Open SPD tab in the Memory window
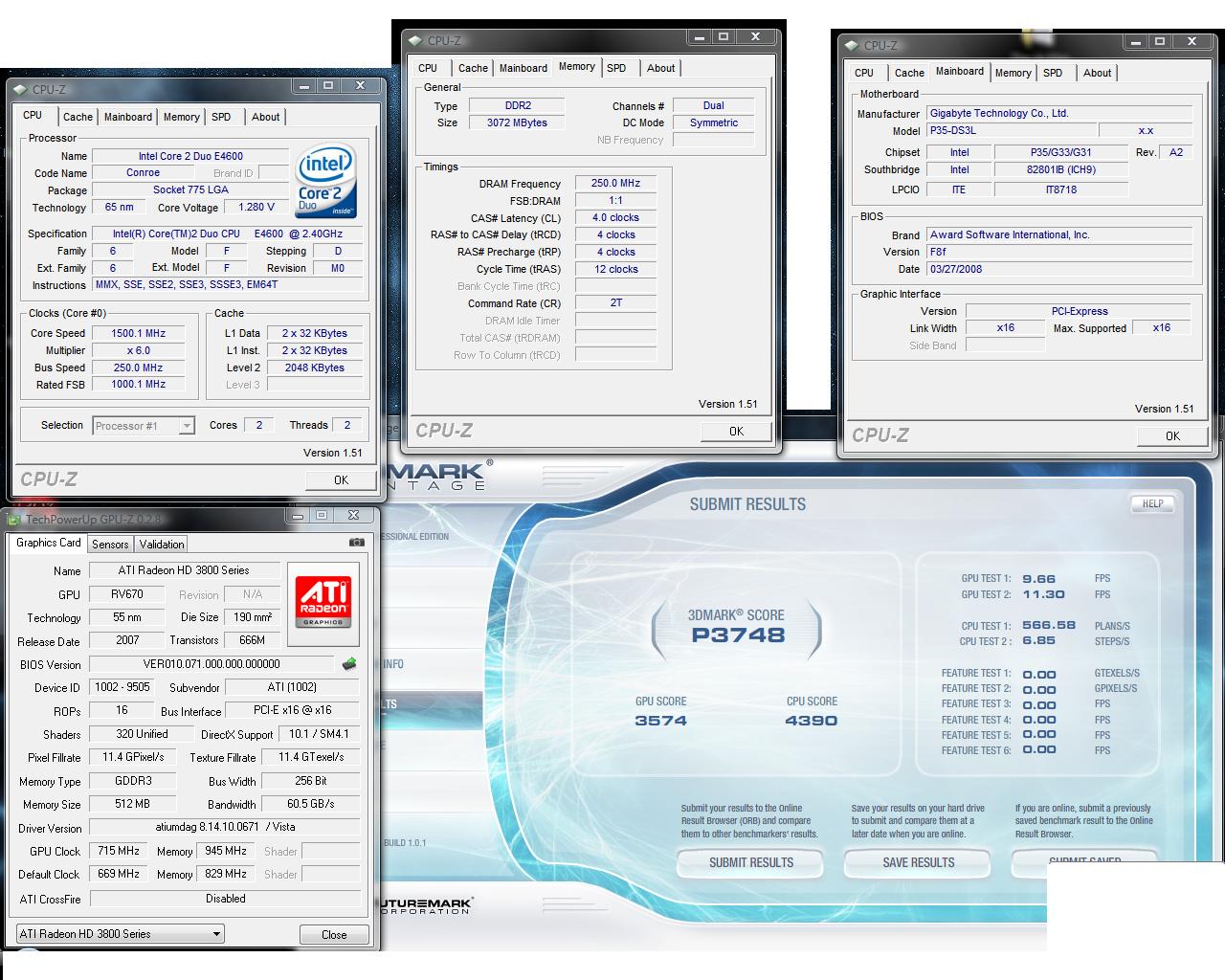The height and width of the screenshot is (980, 1225). coord(616,68)
